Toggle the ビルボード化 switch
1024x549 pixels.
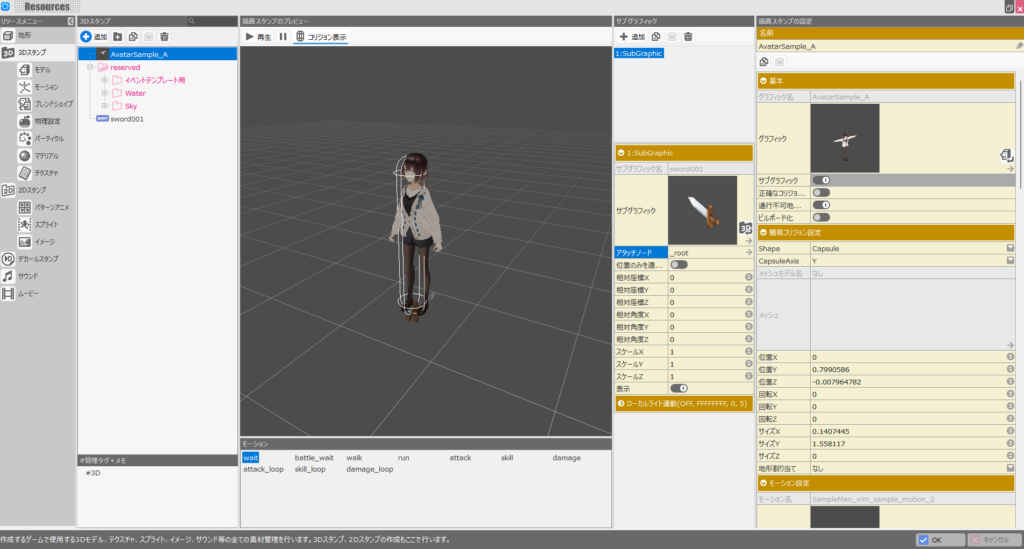click(x=822, y=217)
